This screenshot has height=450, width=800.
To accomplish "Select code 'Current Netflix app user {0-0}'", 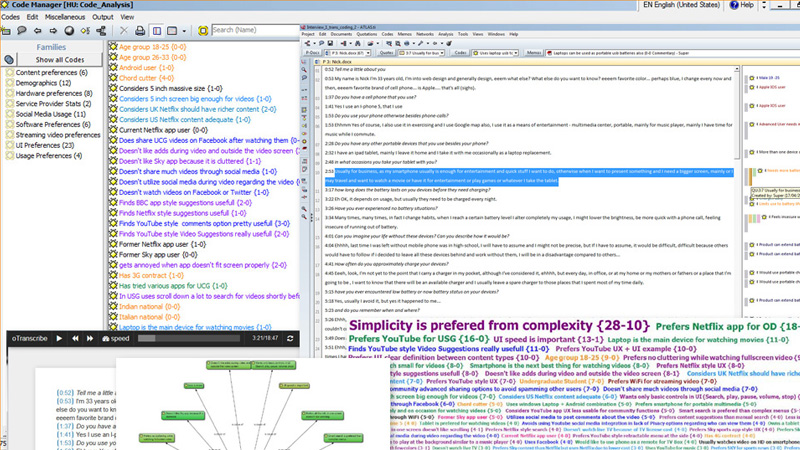I will 163,130.
